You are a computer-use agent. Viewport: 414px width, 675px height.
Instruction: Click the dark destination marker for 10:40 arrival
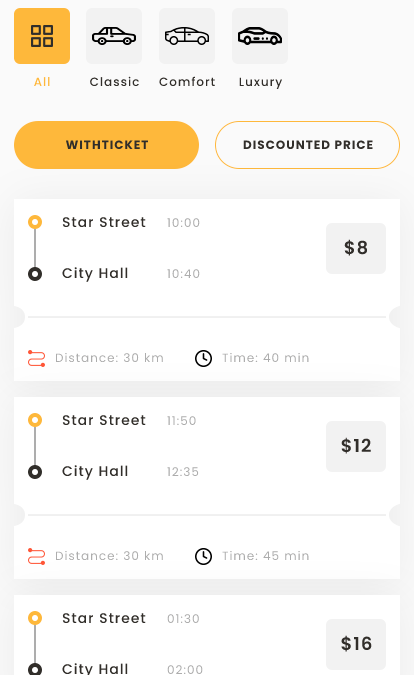(35, 274)
